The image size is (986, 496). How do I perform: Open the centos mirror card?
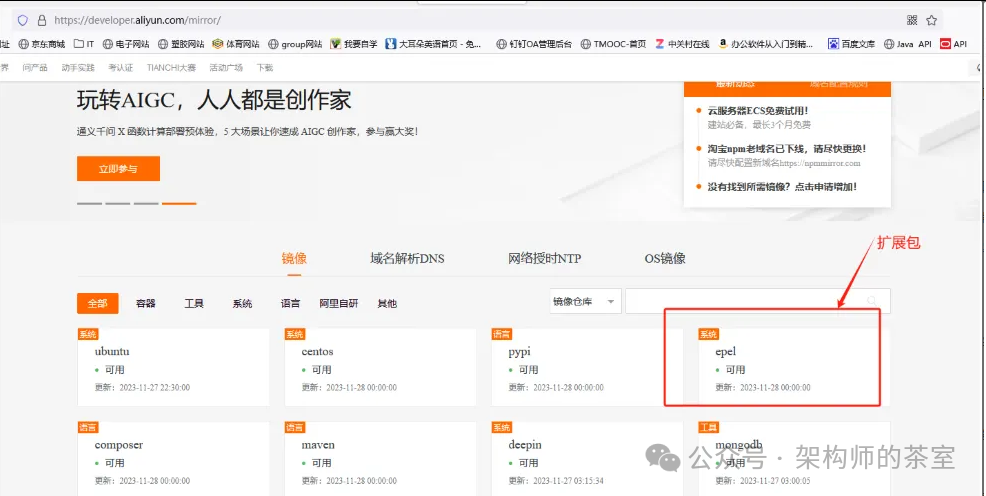point(380,367)
